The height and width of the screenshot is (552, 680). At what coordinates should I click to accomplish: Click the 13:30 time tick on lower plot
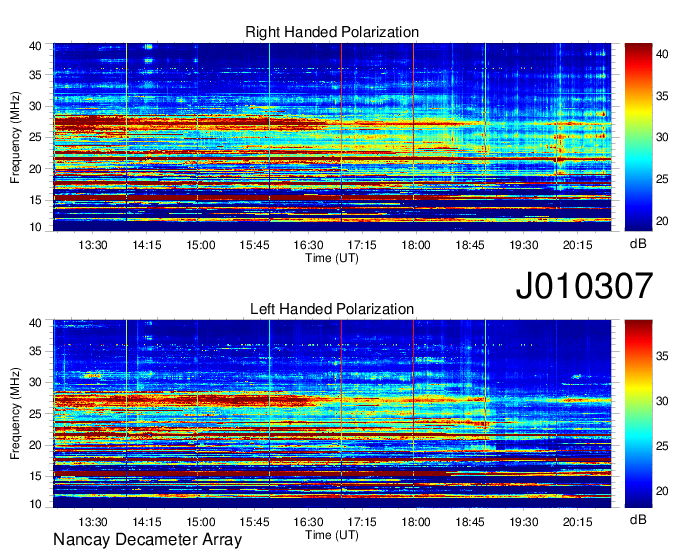[x=93, y=522]
